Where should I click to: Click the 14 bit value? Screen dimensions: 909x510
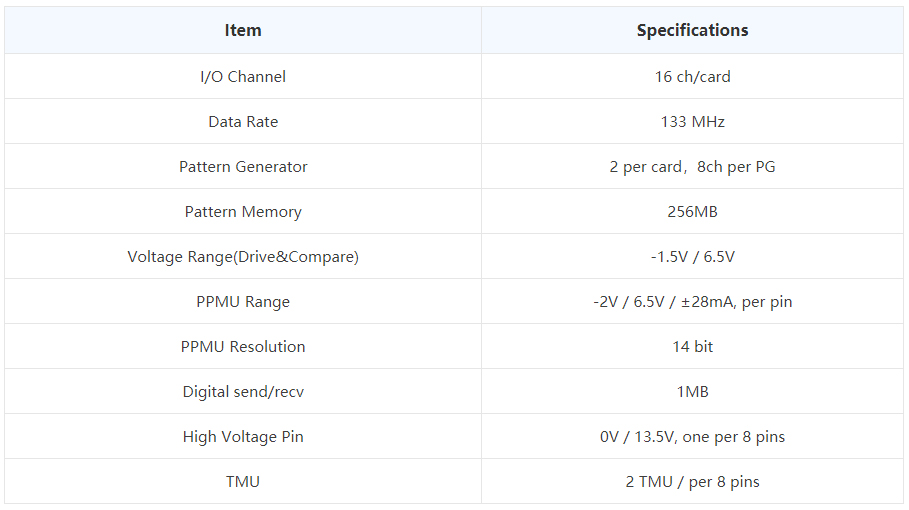coord(692,347)
